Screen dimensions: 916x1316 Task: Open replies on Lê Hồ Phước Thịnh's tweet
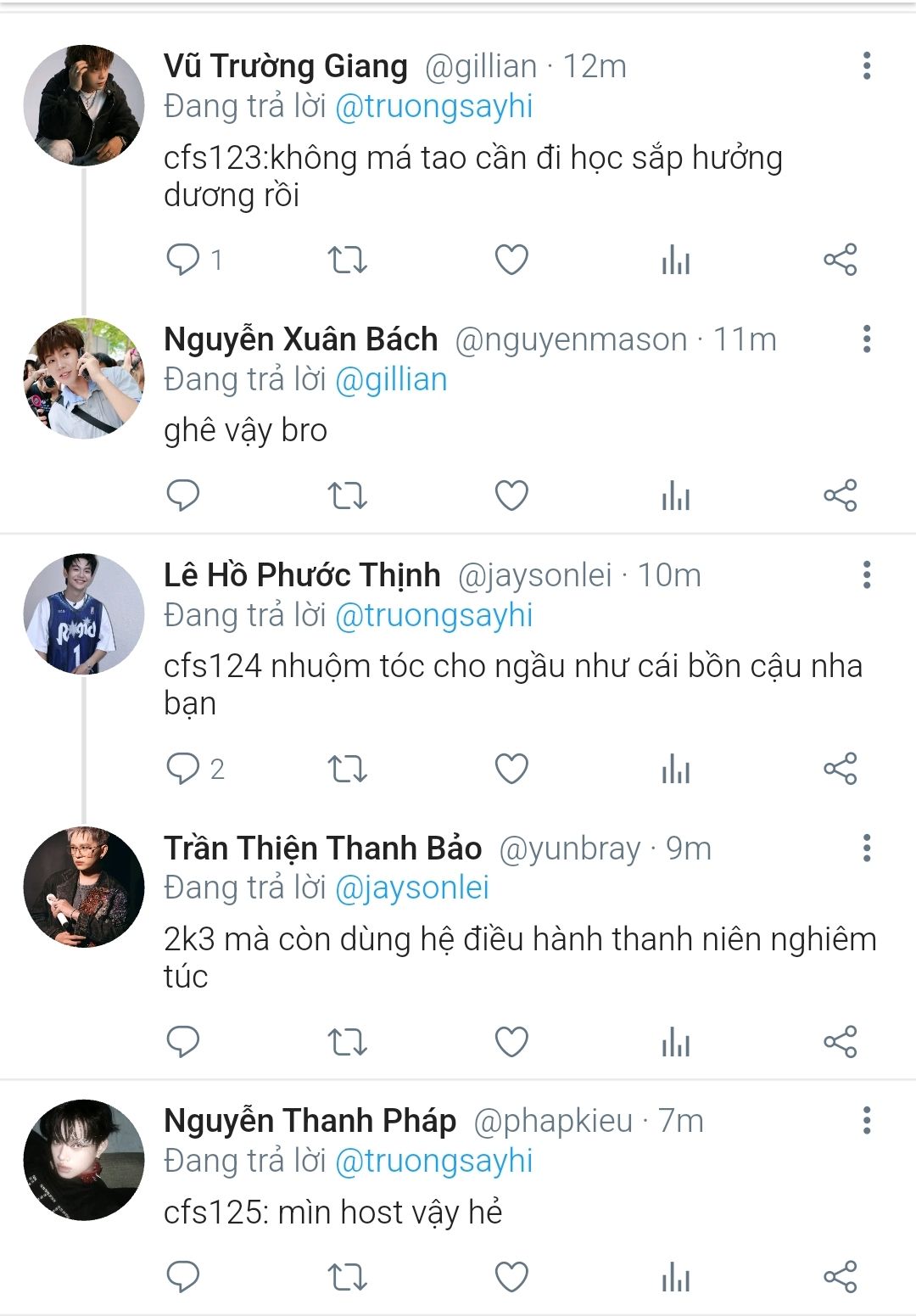pos(182,769)
